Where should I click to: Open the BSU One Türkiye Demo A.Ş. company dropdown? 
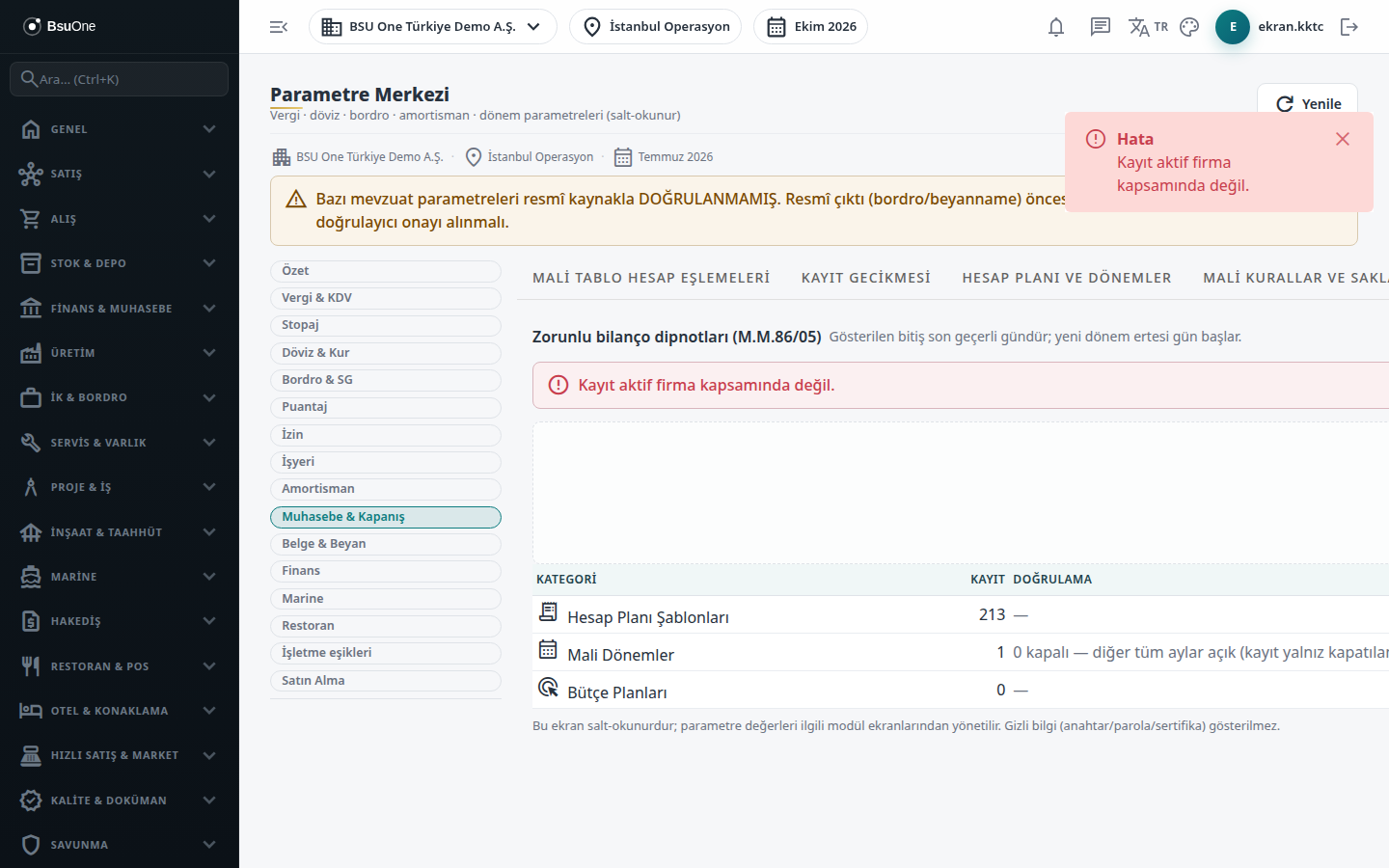[433, 27]
